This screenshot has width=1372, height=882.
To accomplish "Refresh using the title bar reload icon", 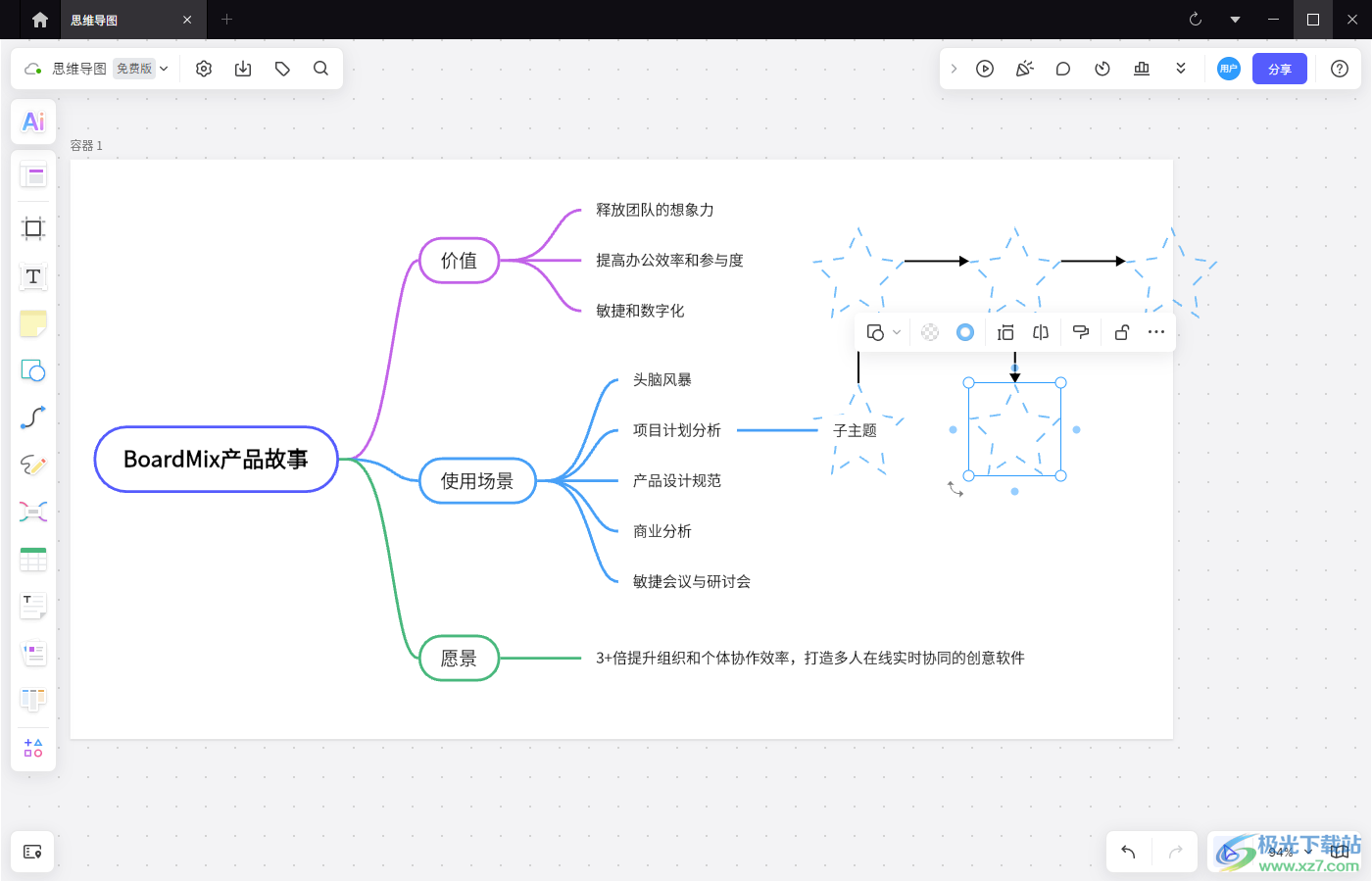I will (1196, 20).
